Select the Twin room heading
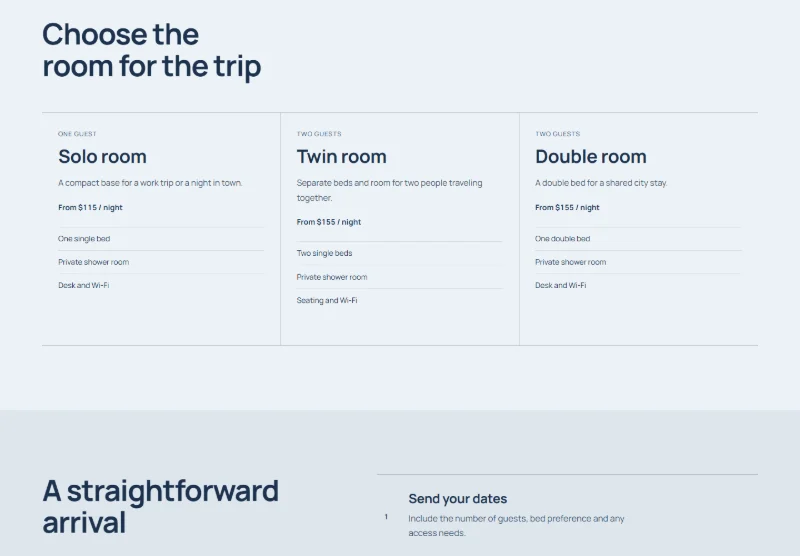Screen dimensions: 800x556 (341, 157)
